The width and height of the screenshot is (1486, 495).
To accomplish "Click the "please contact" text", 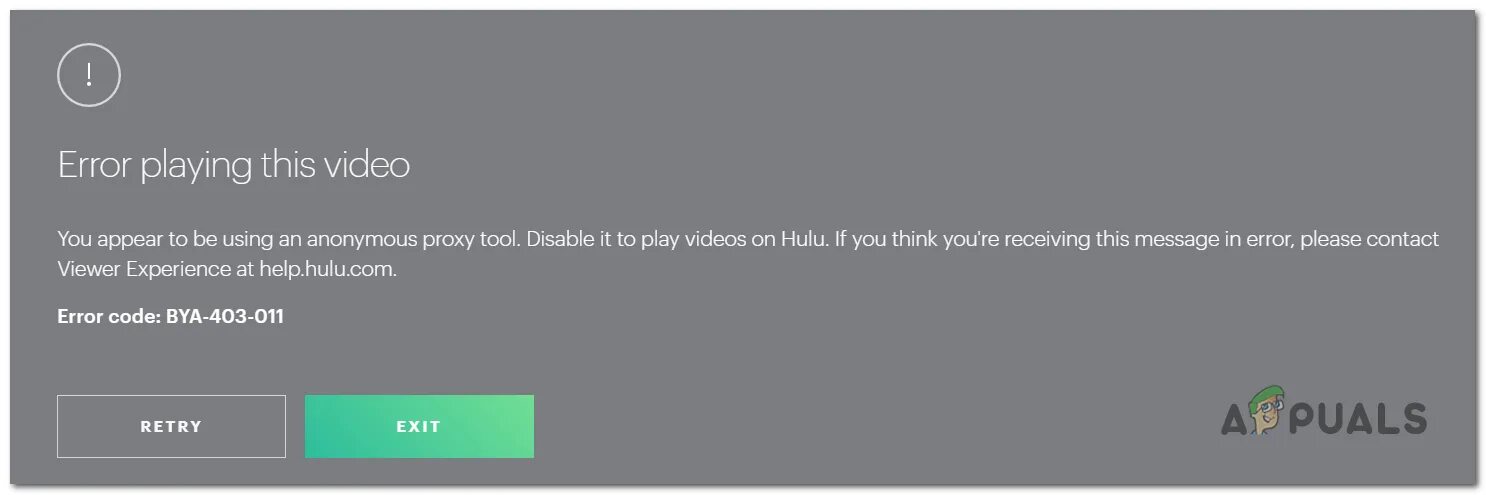I will tap(1370, 240).
